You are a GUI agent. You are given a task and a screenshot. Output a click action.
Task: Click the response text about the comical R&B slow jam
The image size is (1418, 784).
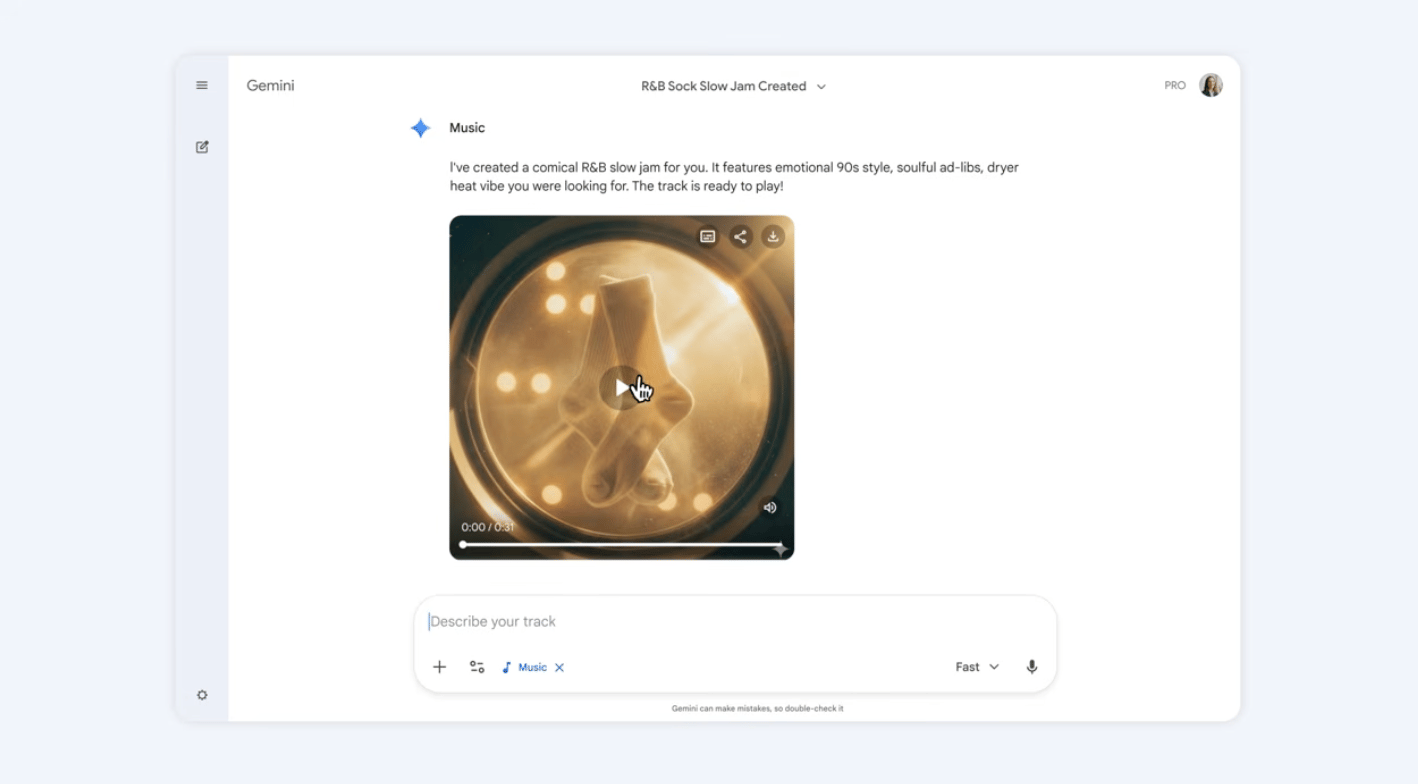(734, 177)
